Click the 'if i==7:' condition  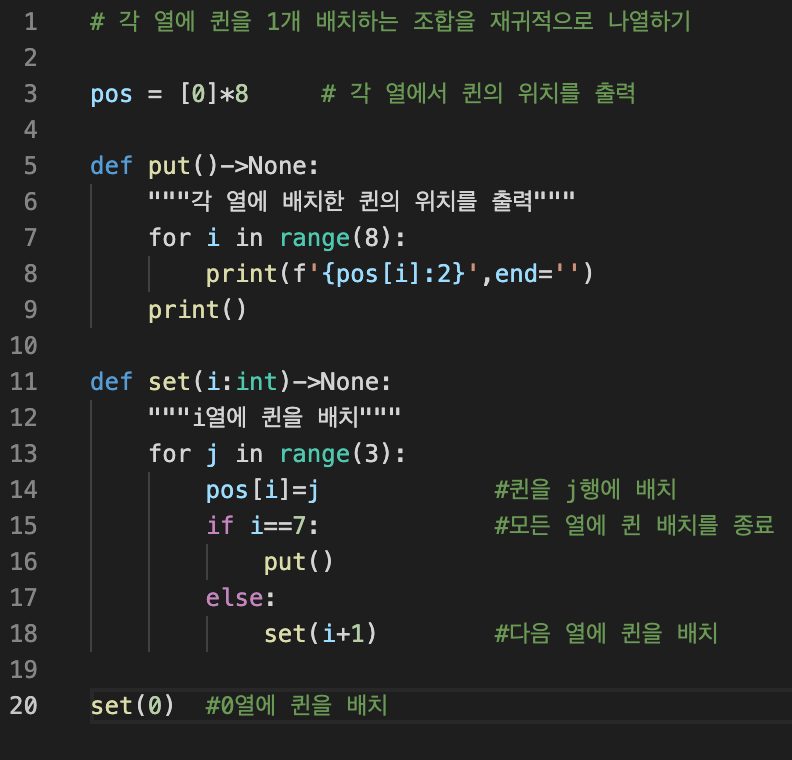pyautogui.click(x=262, y=526)
